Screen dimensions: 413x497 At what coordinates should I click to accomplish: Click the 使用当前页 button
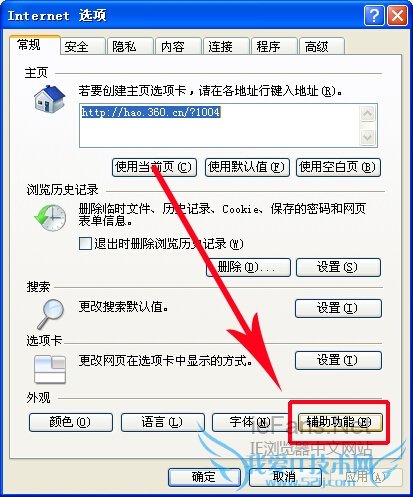[154, 167]
